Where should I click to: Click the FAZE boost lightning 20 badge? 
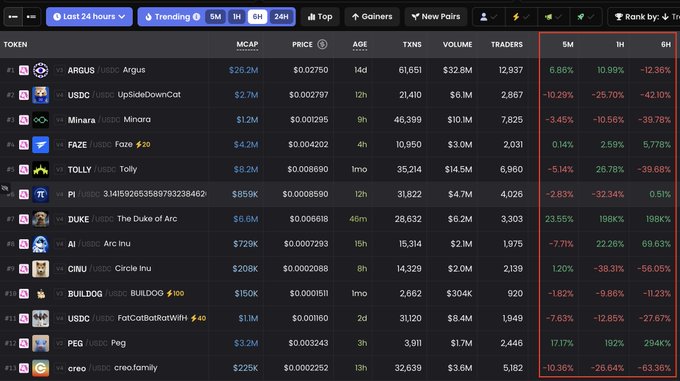[x=143, y=144]
